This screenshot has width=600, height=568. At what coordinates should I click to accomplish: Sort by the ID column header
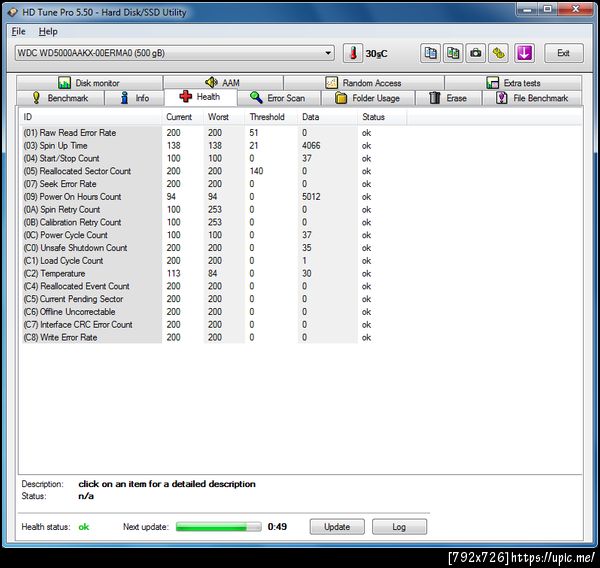pyautogui.click(x=91, y=117)
